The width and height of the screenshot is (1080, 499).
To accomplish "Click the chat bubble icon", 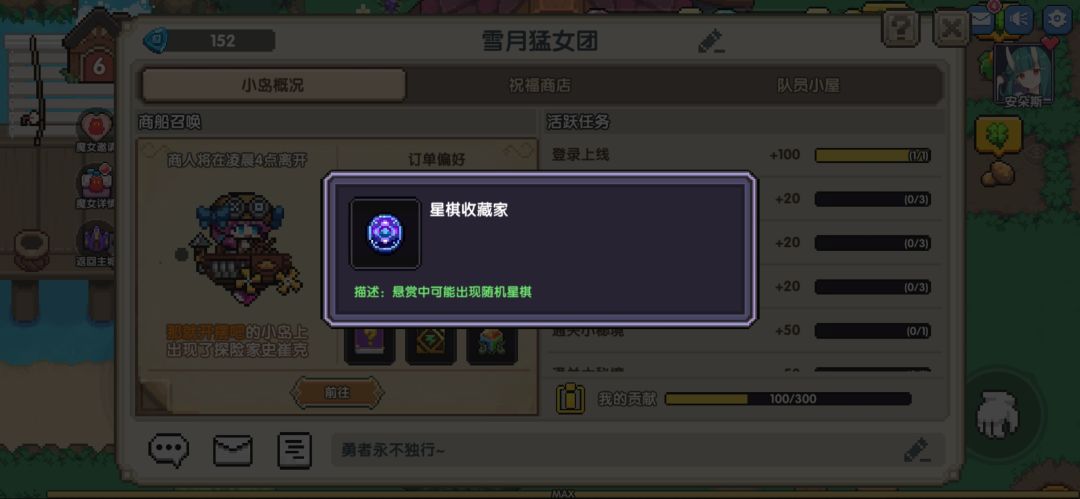I will point(169,450).
